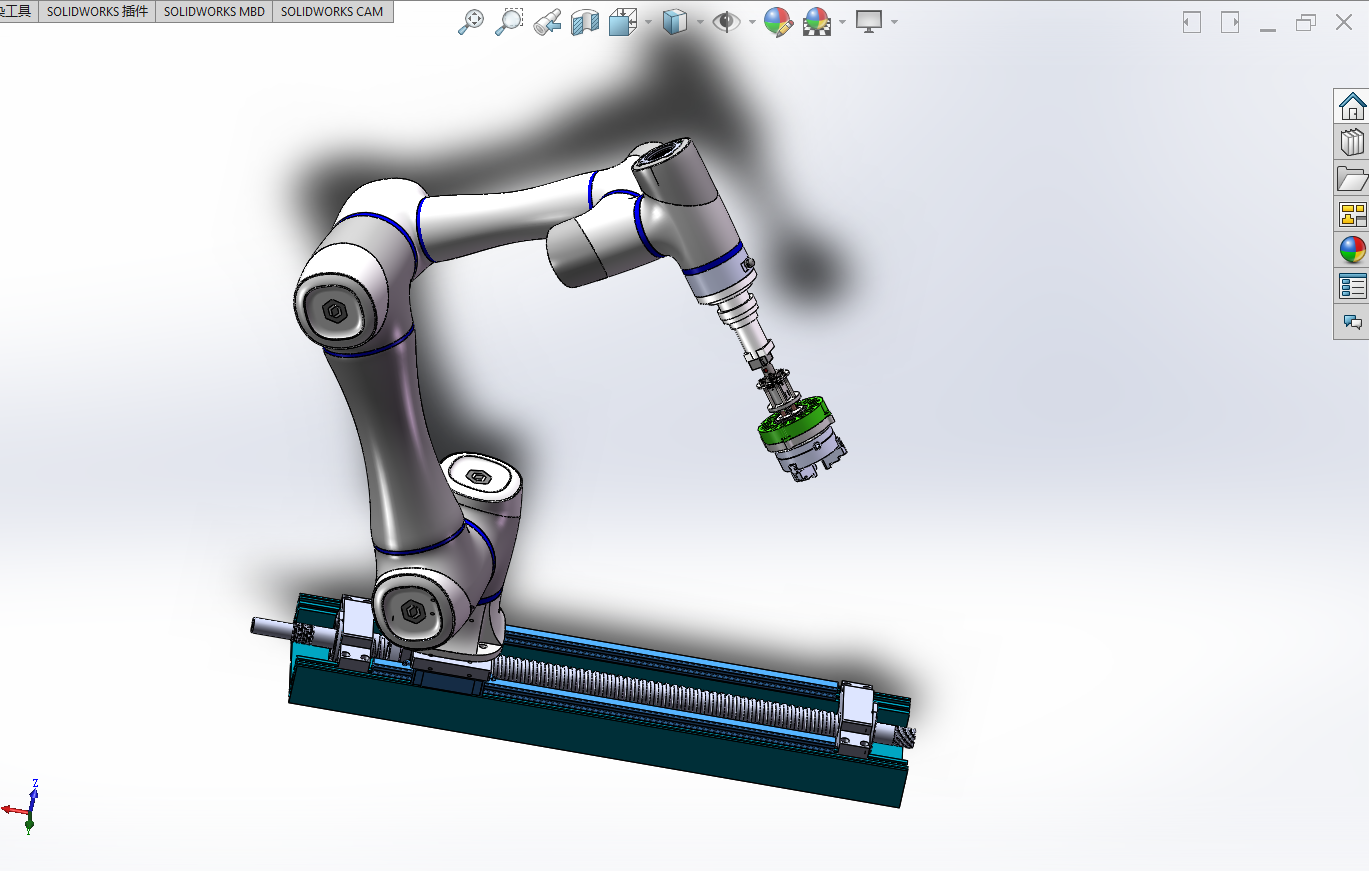Screen dimensions: 1369x871
Task: Open the View Palette task pane
Action: [x=1352, y=214]
